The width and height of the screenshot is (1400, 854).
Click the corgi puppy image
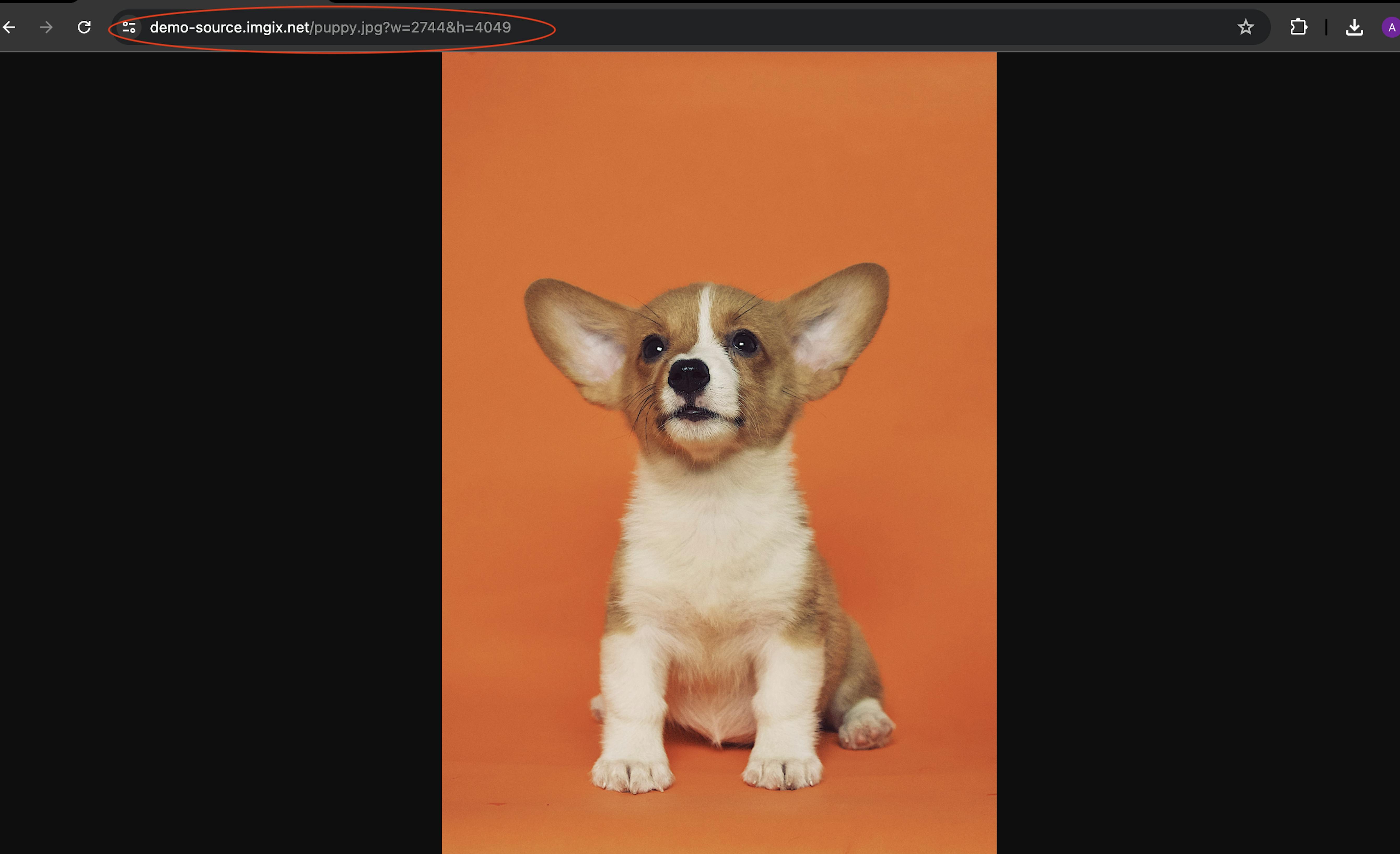[x=719, y=453]
